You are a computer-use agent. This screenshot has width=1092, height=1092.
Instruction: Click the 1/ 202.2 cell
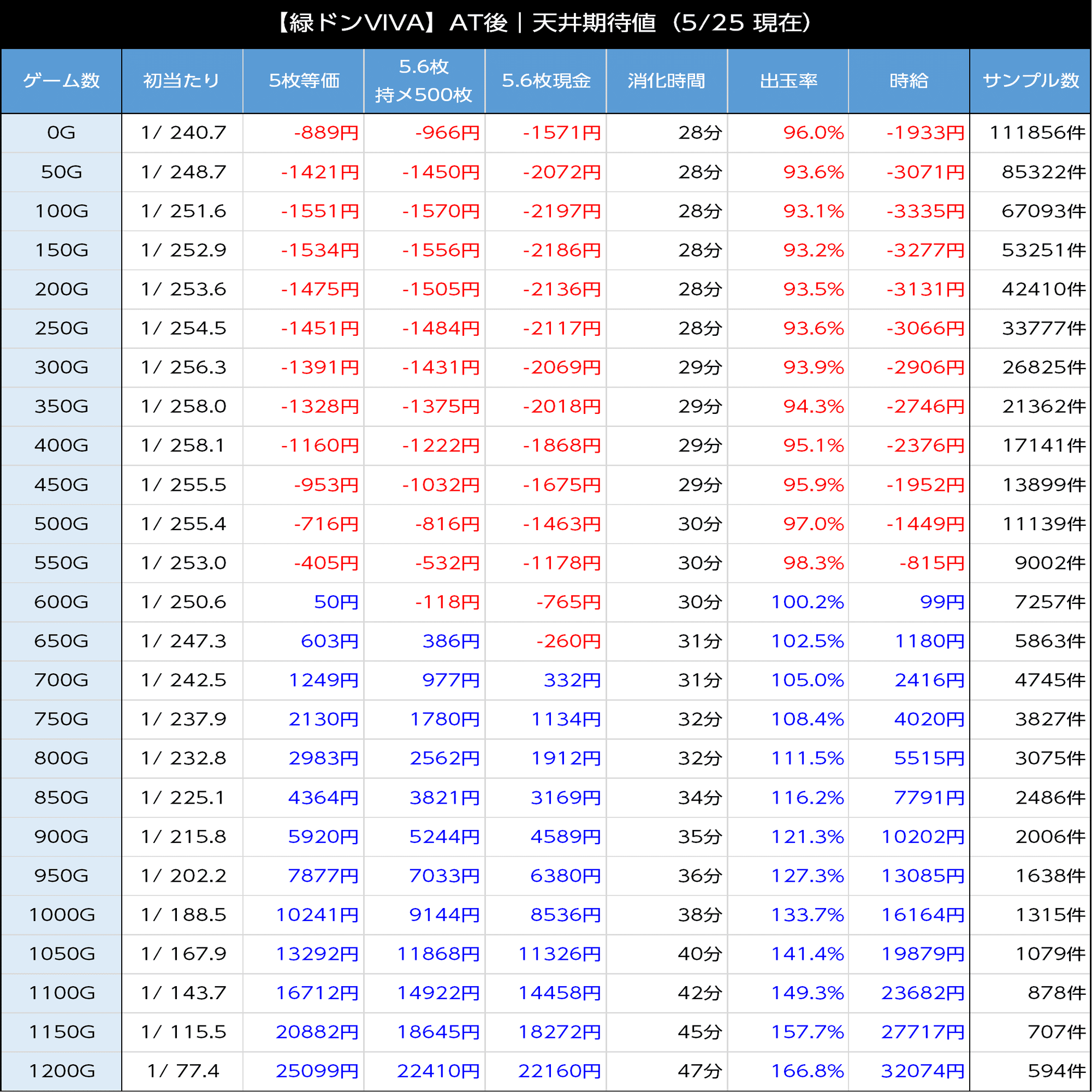coord(183,876)
